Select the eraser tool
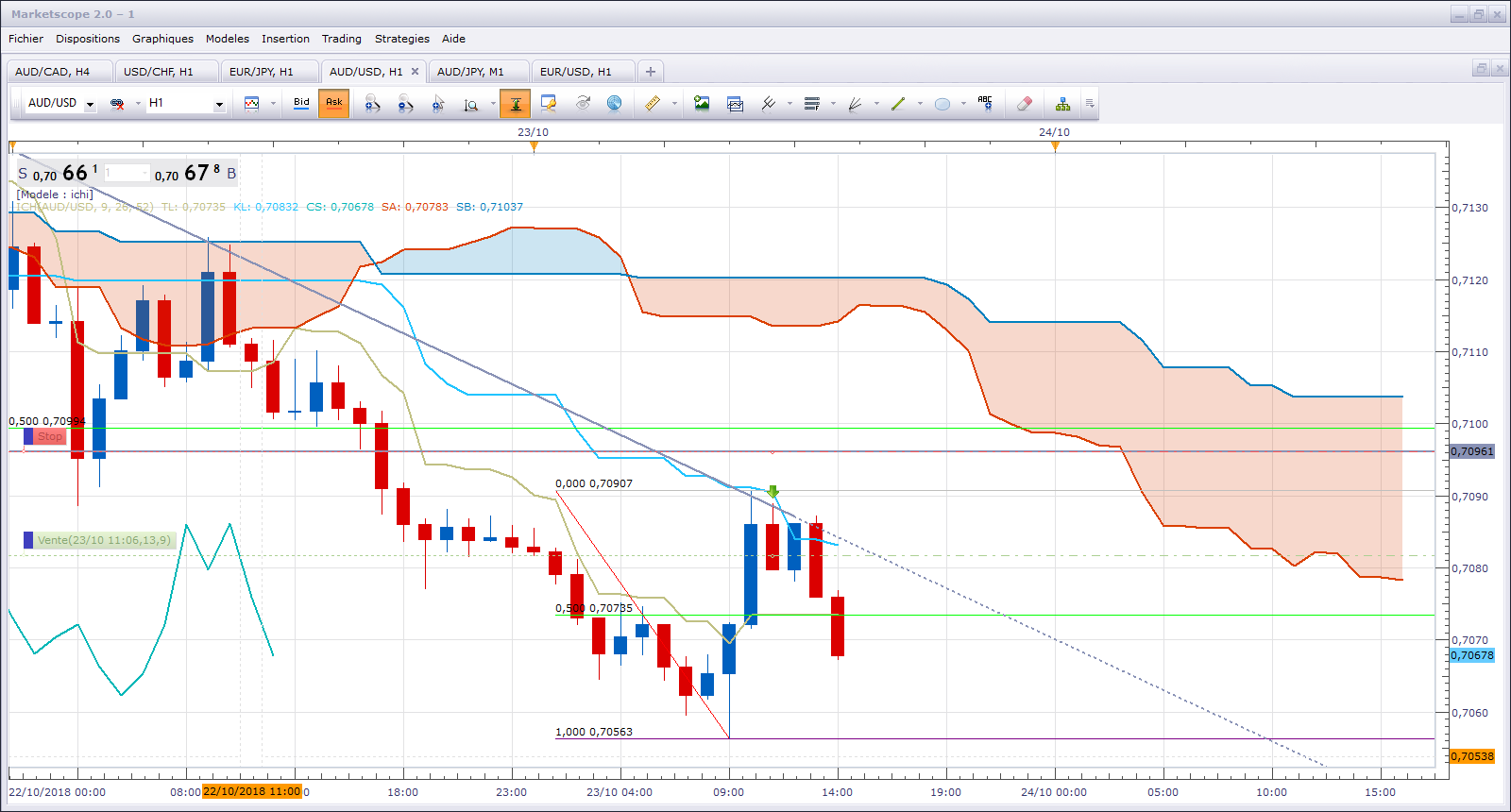1511x812 pixels. pyautogui.click(x=1025, y=104)
